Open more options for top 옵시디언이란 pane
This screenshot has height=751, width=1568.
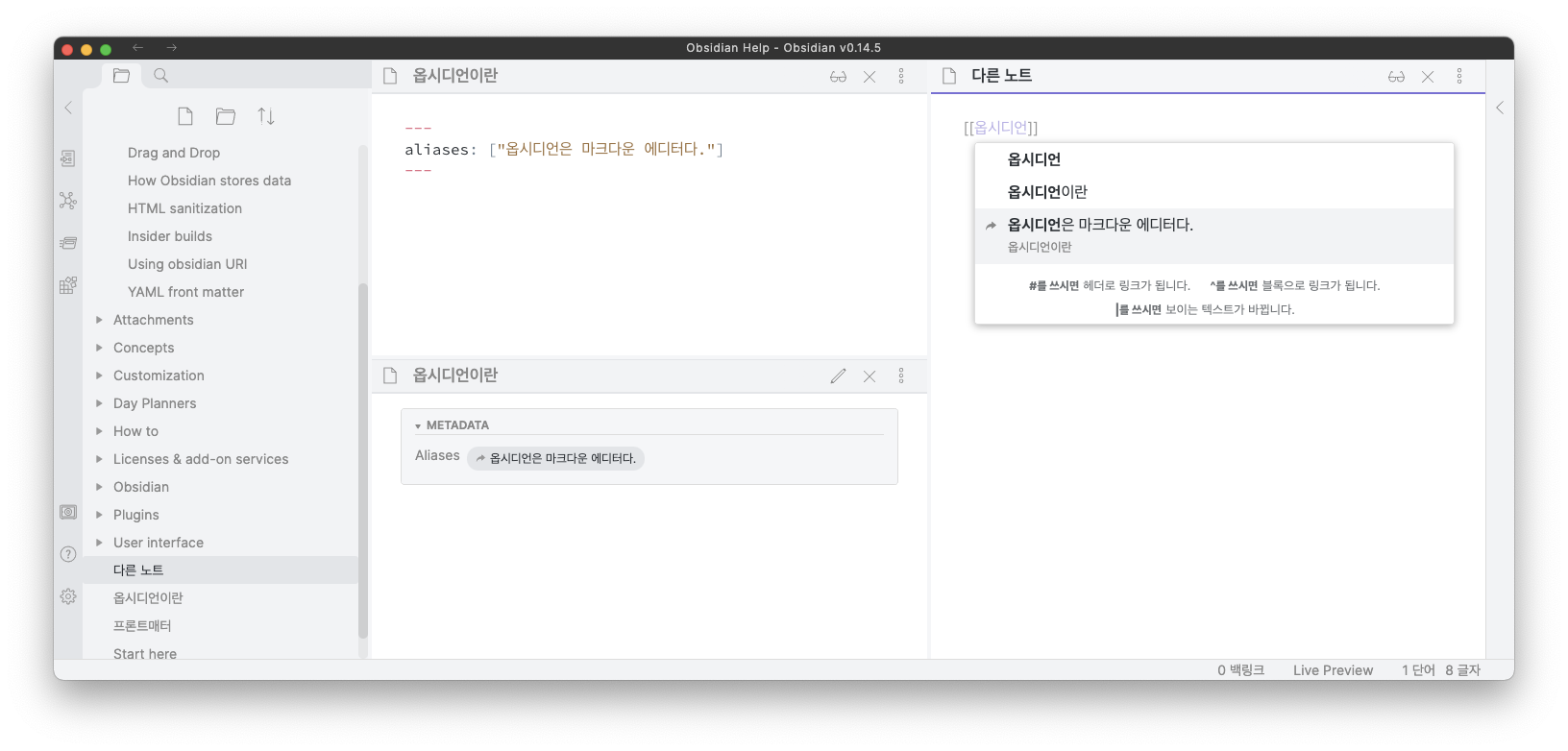(x=901, y=76)
